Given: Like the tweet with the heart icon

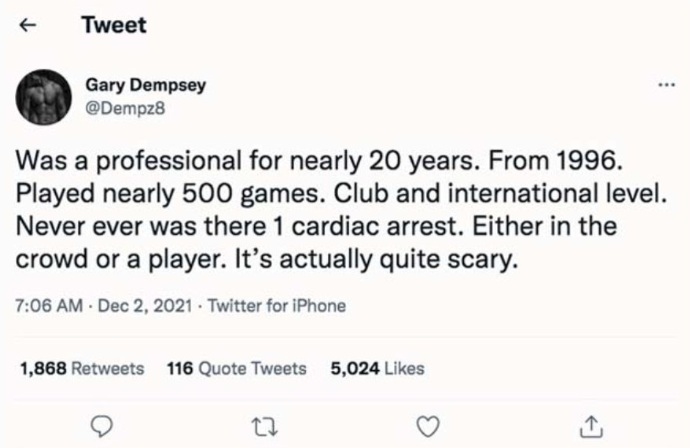Looking at the screenshot, I should (x=428, y=426).
